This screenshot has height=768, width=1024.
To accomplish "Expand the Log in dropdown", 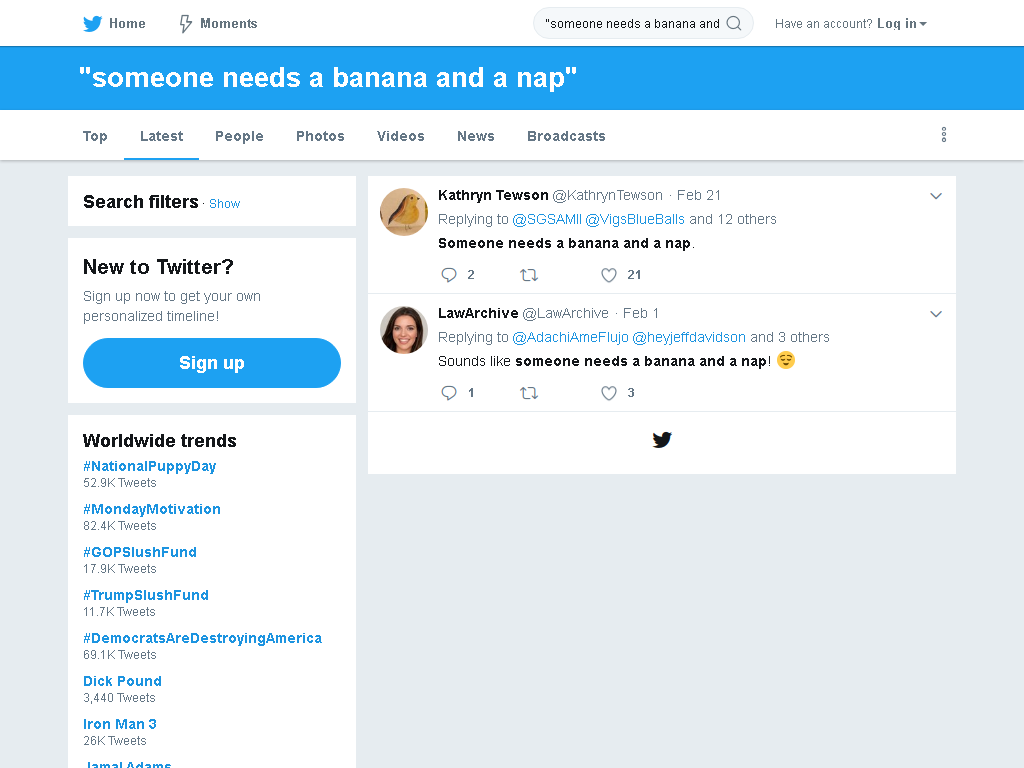I will (x=902, y=24).
